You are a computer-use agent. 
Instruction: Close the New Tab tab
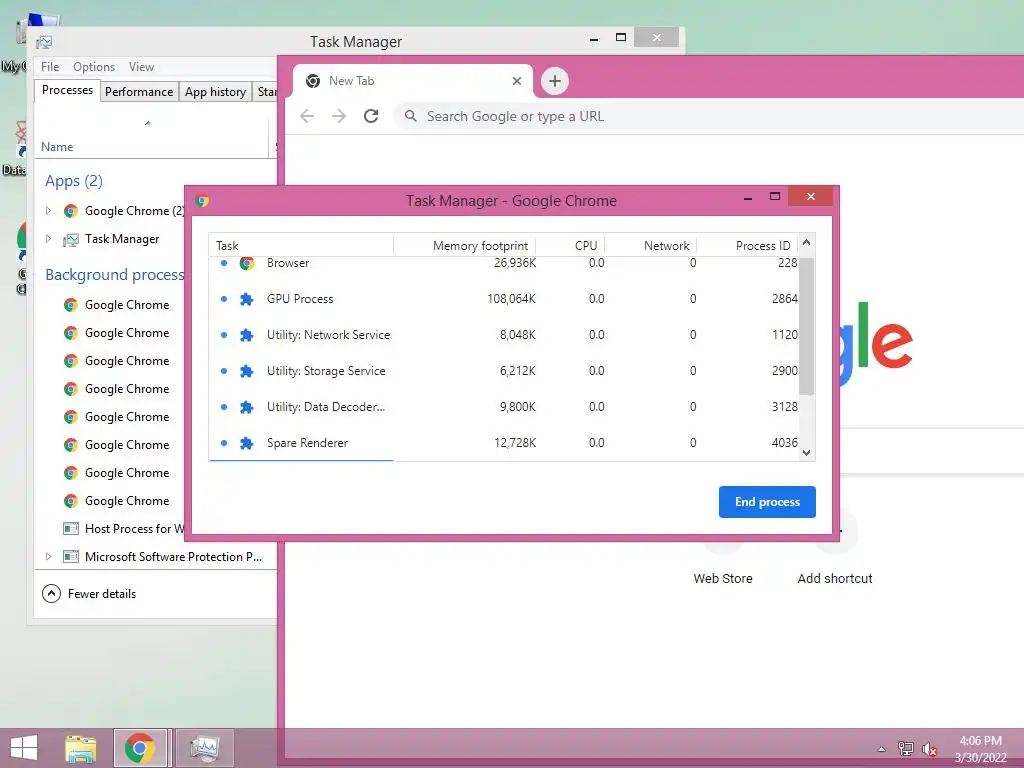click(517, 81)
